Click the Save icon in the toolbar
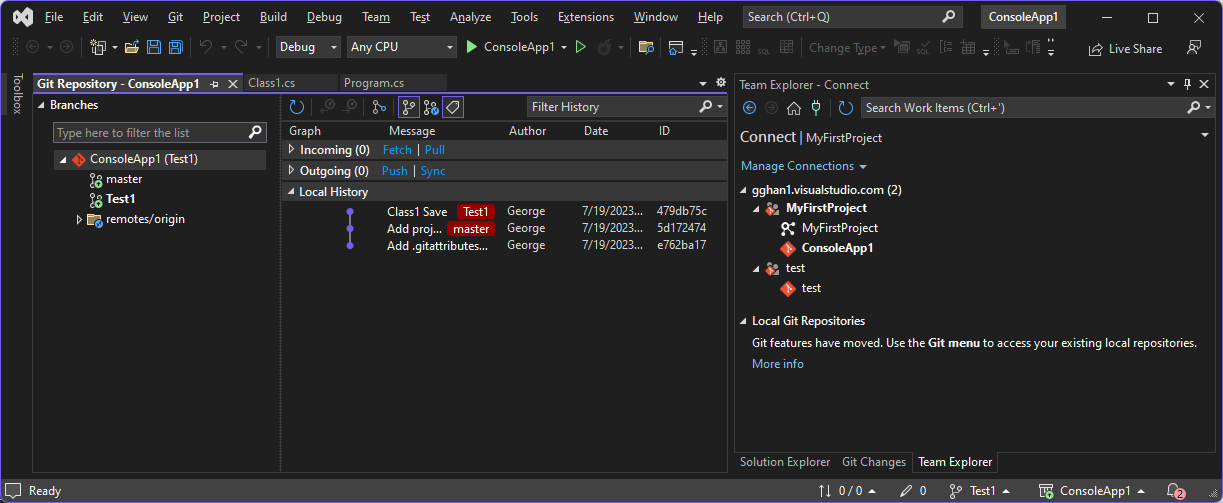 [154, 47]
